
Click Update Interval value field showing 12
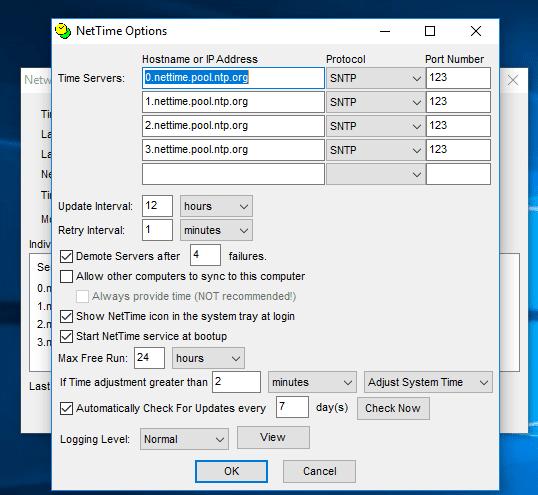(x=157, y=206)
